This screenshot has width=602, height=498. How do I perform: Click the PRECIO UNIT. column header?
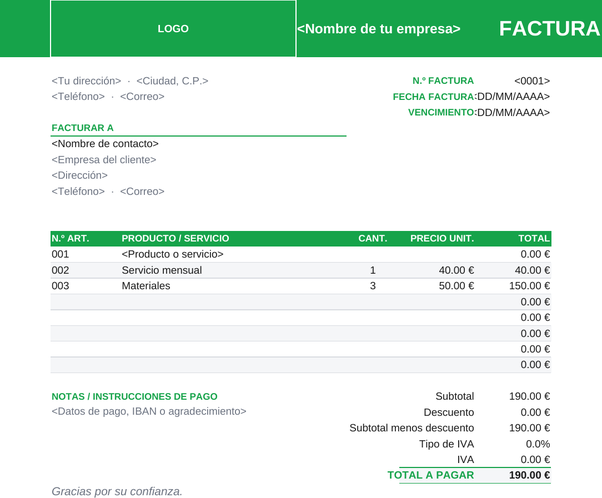[442, 238]
